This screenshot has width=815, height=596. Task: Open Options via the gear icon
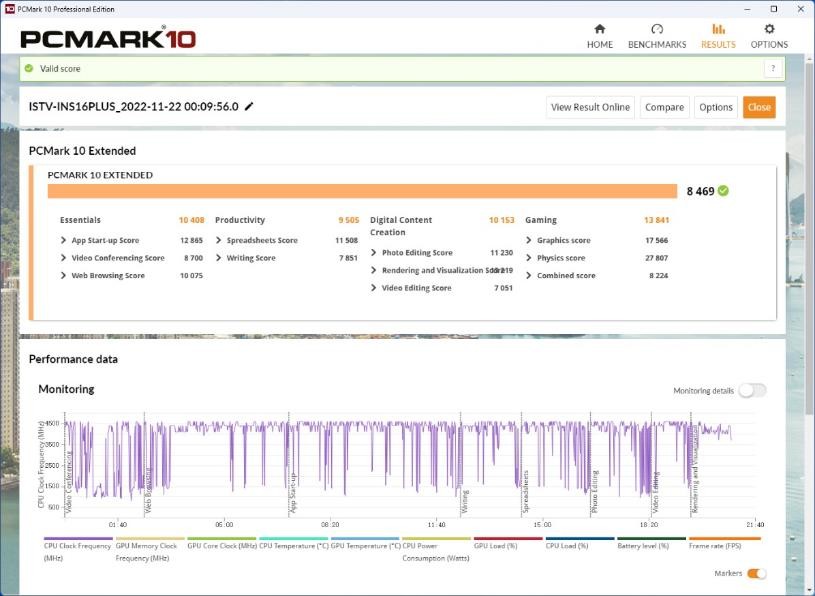tap(769, 30)
